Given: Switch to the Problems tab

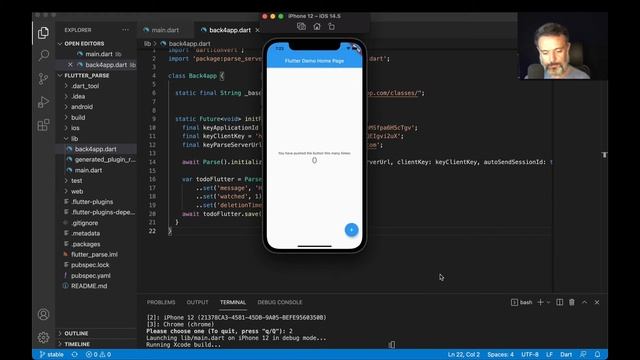Looking at the screenshot, I should pyautogui.click(x=161, y=302).
